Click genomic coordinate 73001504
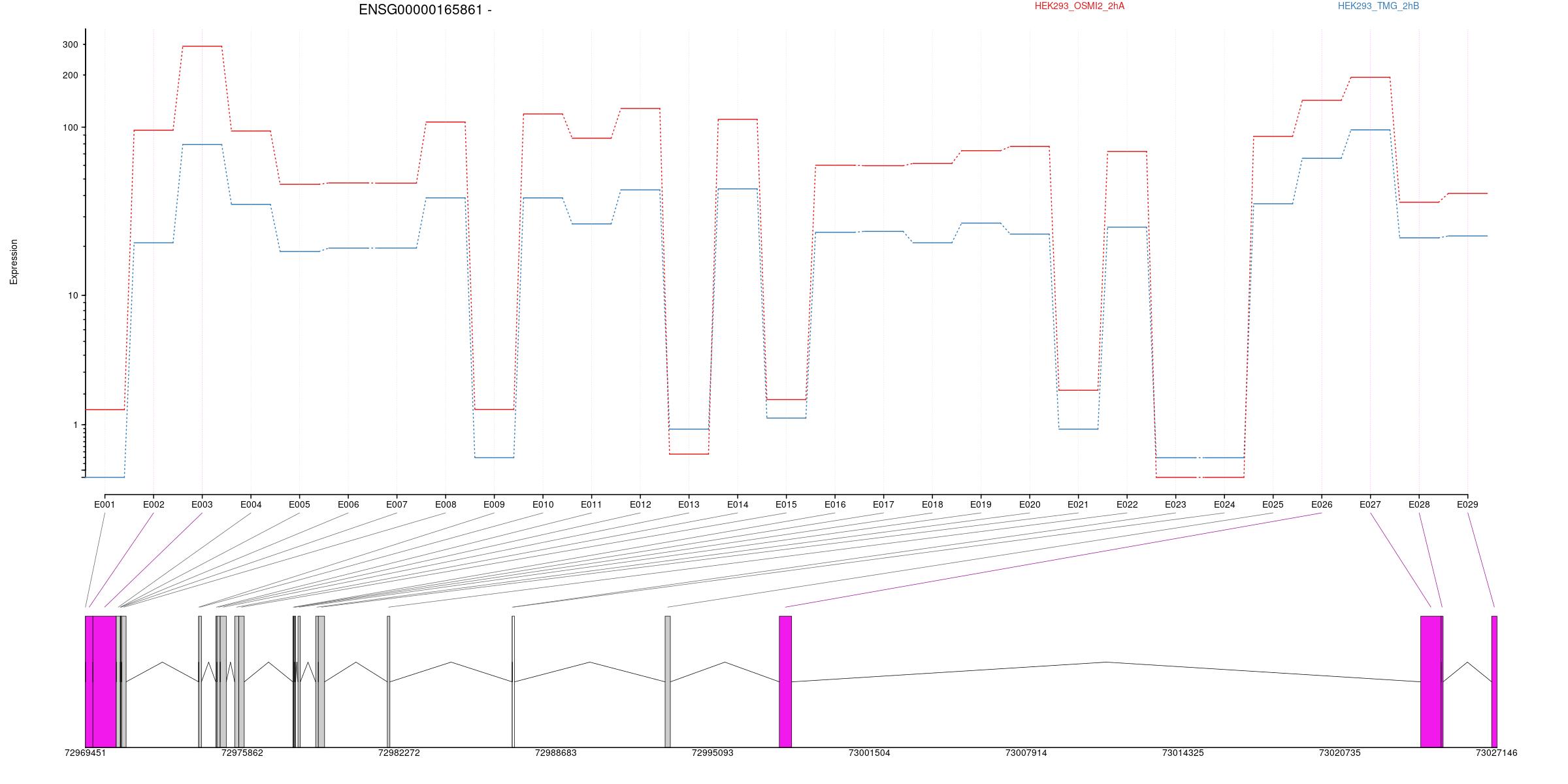Viewport: 1568px width, 784px height. pyautogui.click(x=870, y=753)
